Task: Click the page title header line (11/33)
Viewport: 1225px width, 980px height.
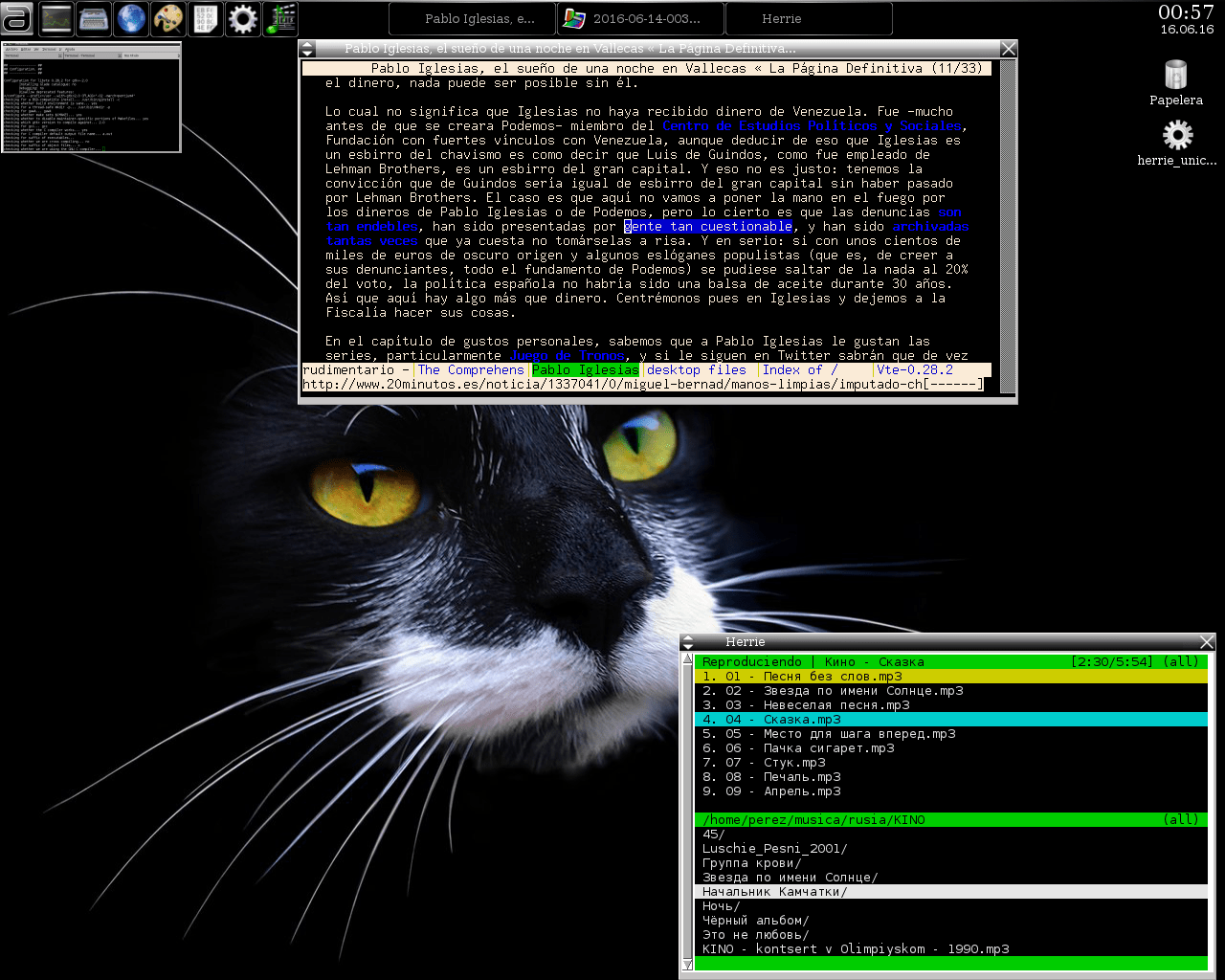Action: pyautogui.click(x=647, y=69)
